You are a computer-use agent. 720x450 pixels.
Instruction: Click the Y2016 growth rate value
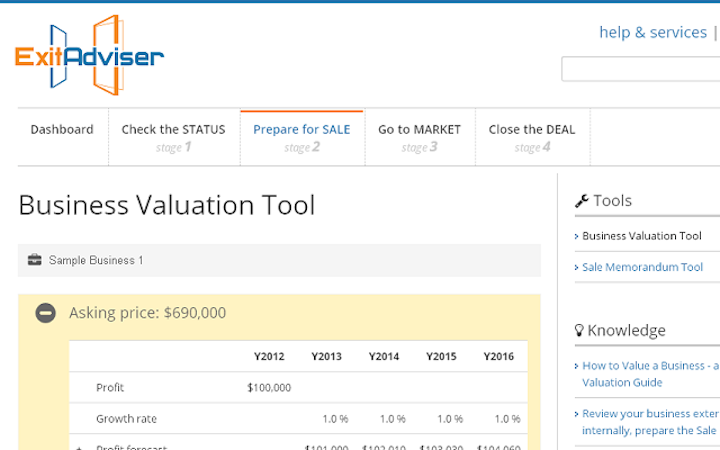click(x=506, y=419)
